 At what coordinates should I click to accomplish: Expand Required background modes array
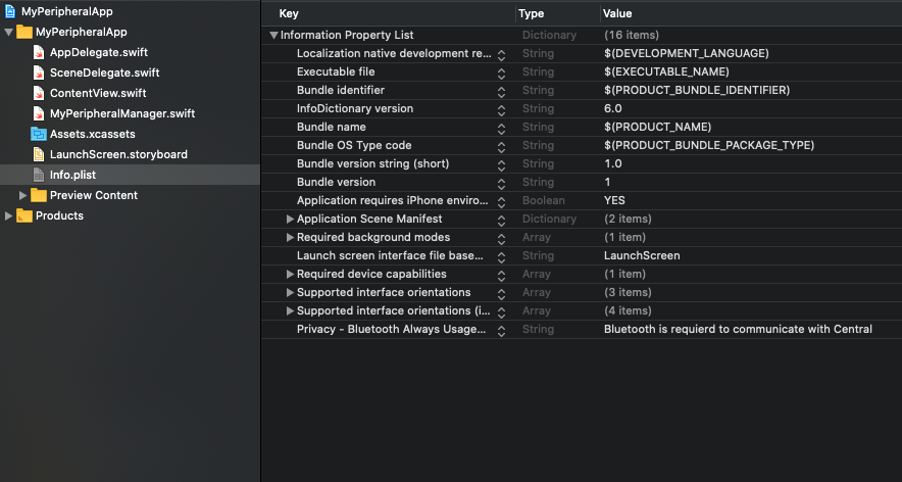click(x=290, y=237)
